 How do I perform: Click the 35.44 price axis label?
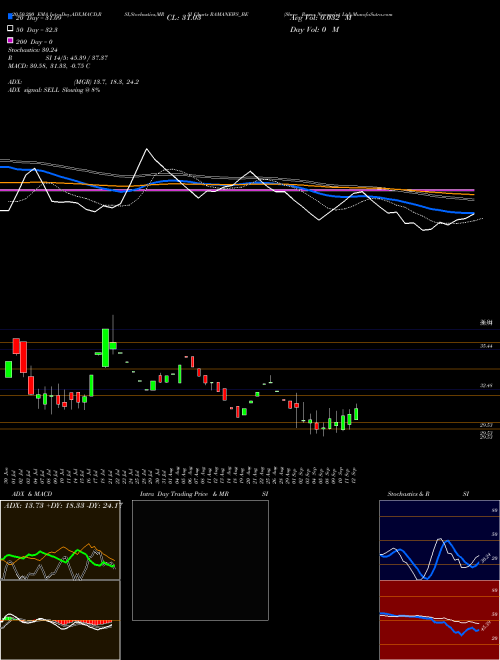[486, 346]
